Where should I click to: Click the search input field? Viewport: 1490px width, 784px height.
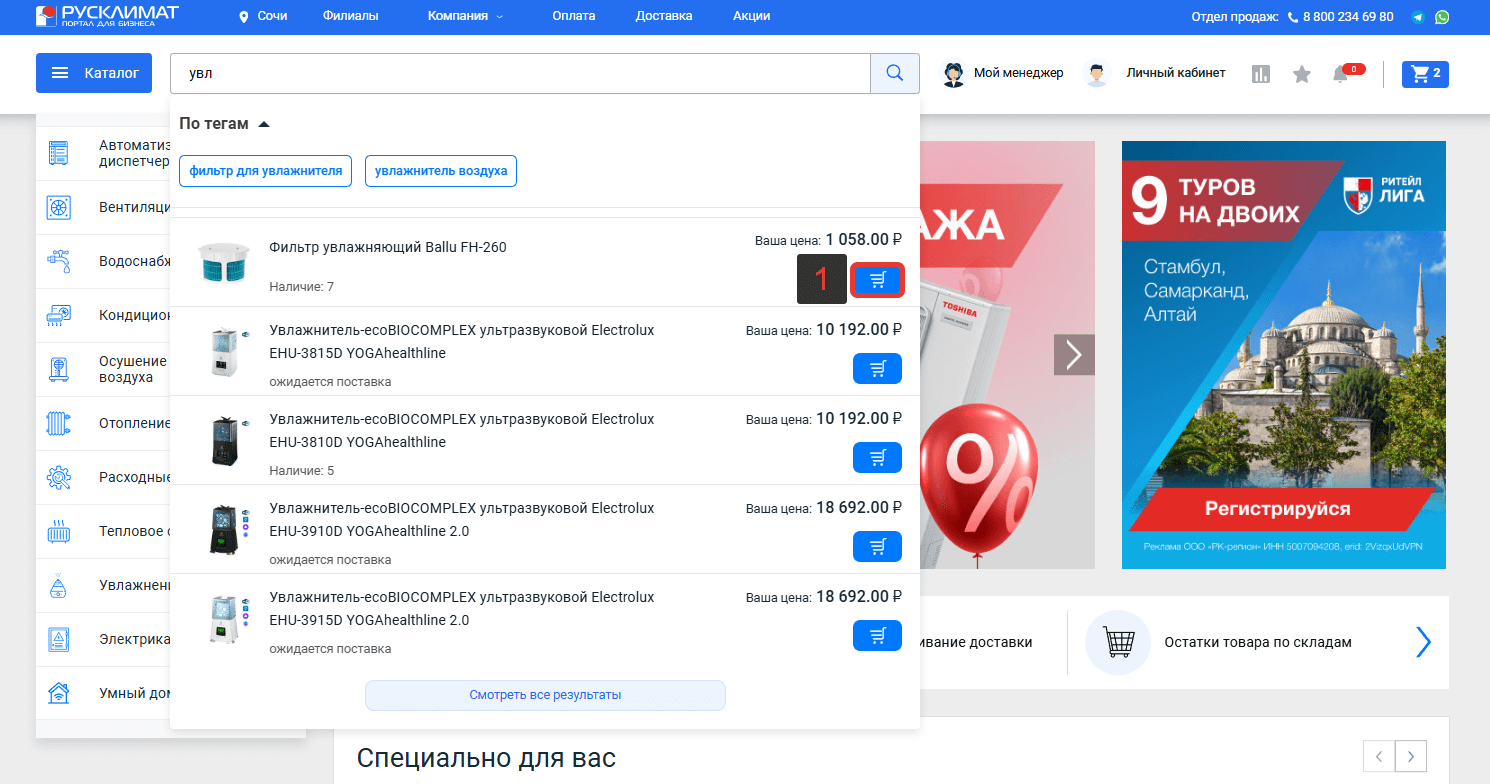[x=520, y=73]
